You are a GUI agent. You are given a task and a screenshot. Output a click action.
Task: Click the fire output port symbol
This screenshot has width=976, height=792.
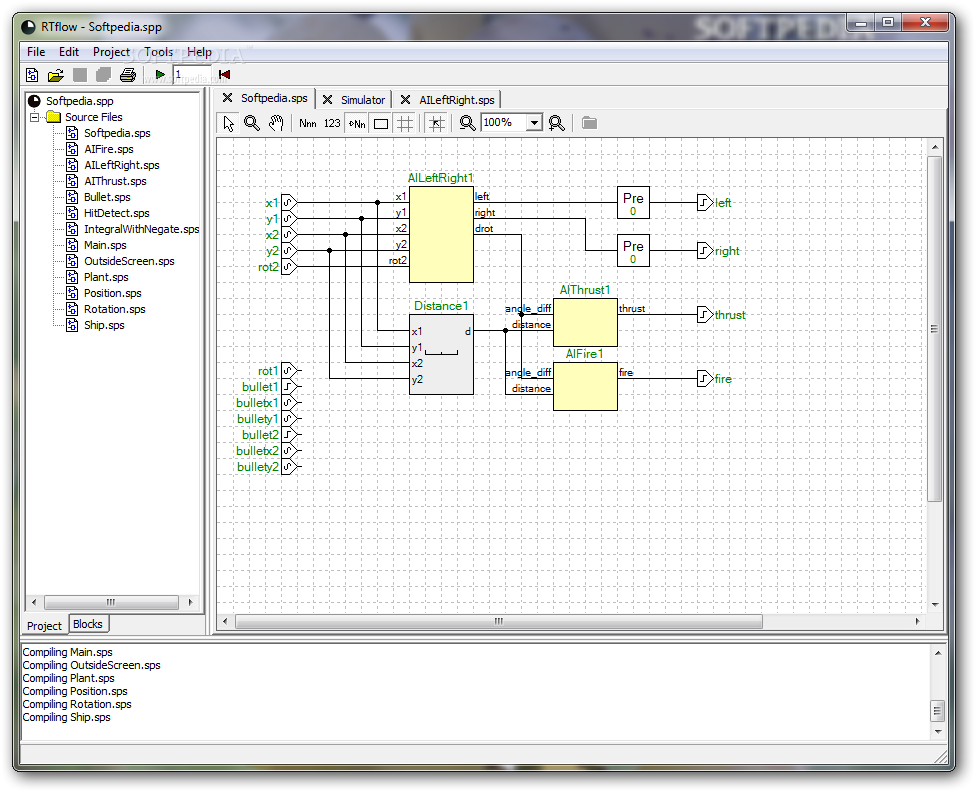(705, 379)
